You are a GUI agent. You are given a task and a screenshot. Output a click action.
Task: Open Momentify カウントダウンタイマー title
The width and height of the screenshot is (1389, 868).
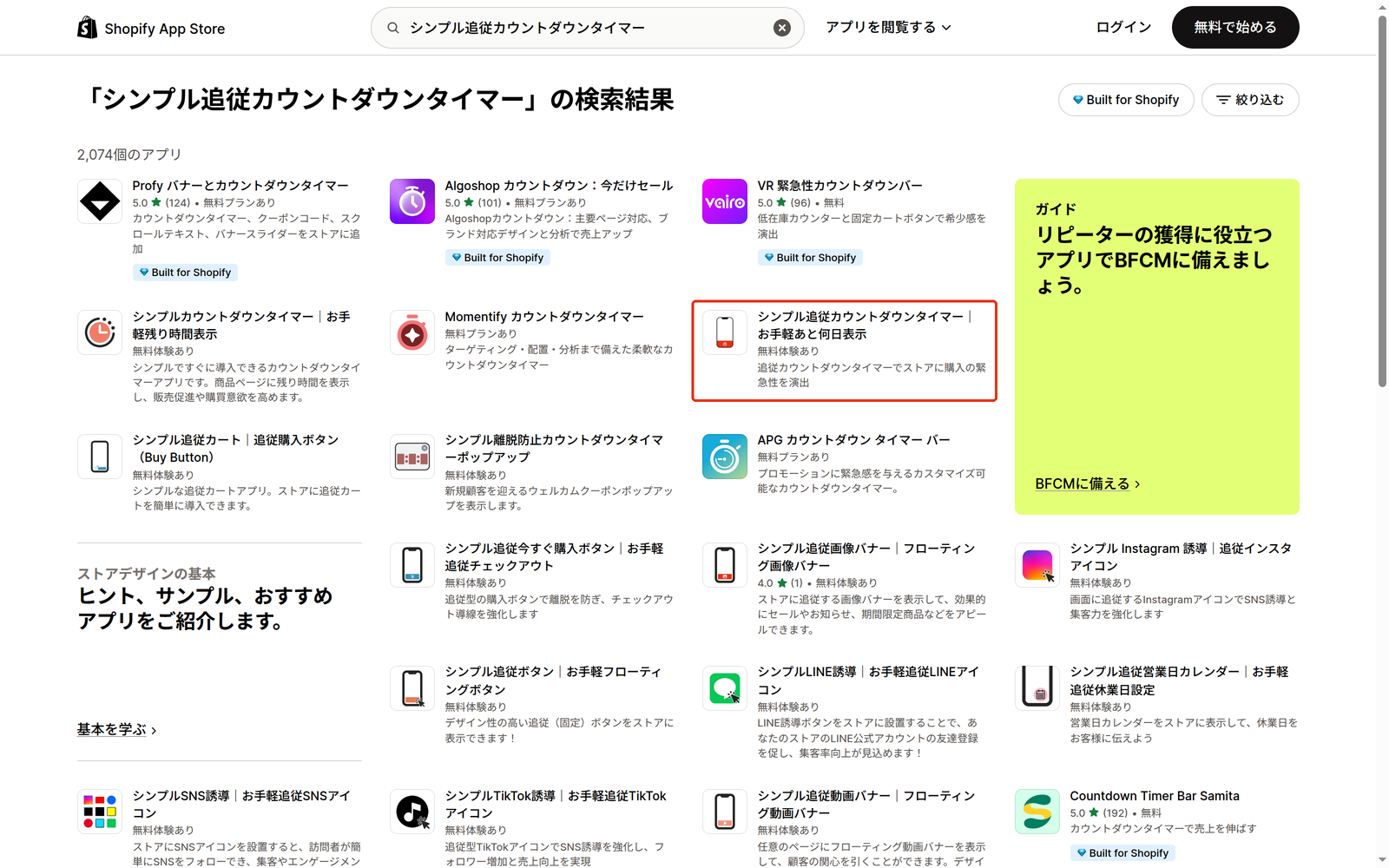tap(544, 317)
